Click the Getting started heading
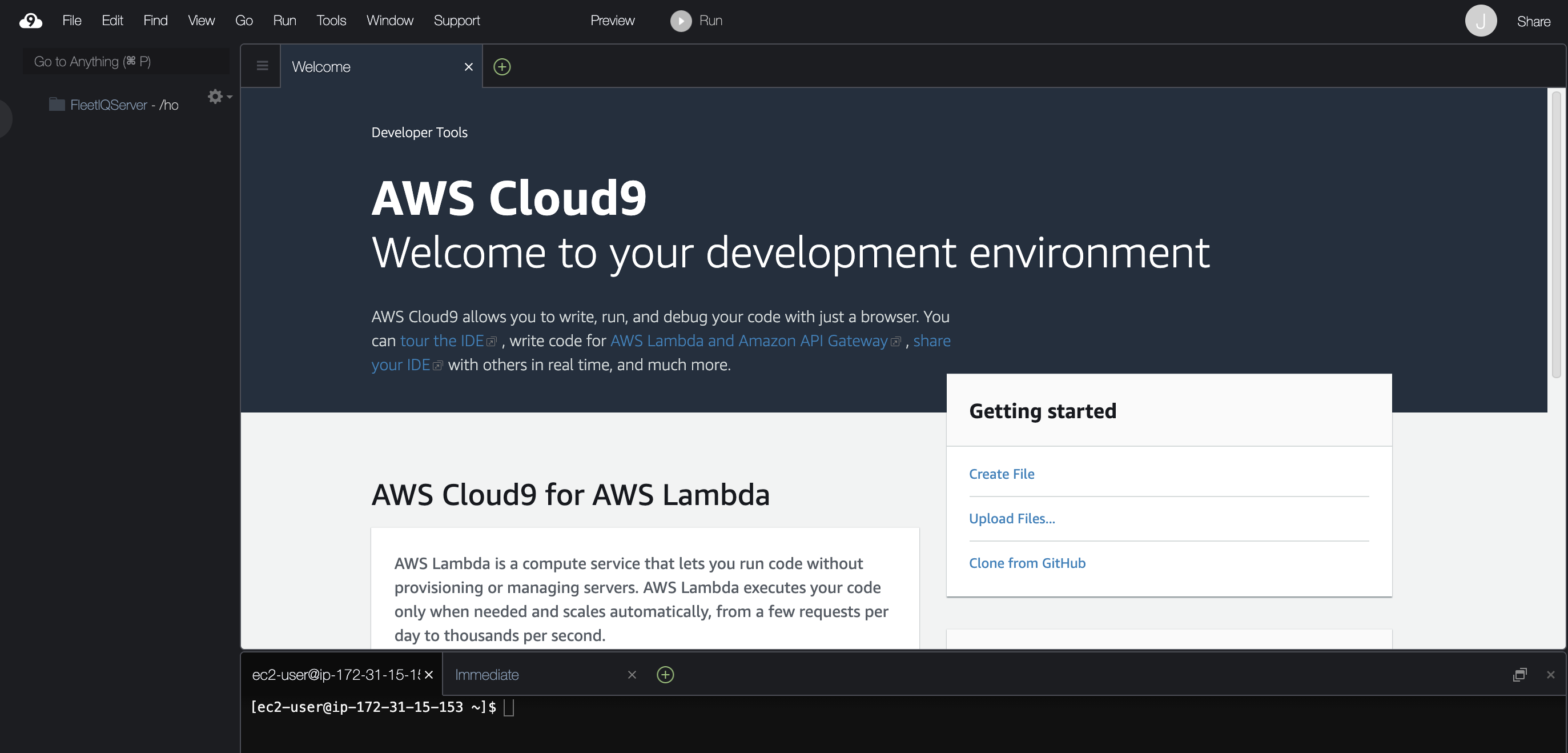The image size is (1568, 753). pyautogui.click(x=1042, y=411)
